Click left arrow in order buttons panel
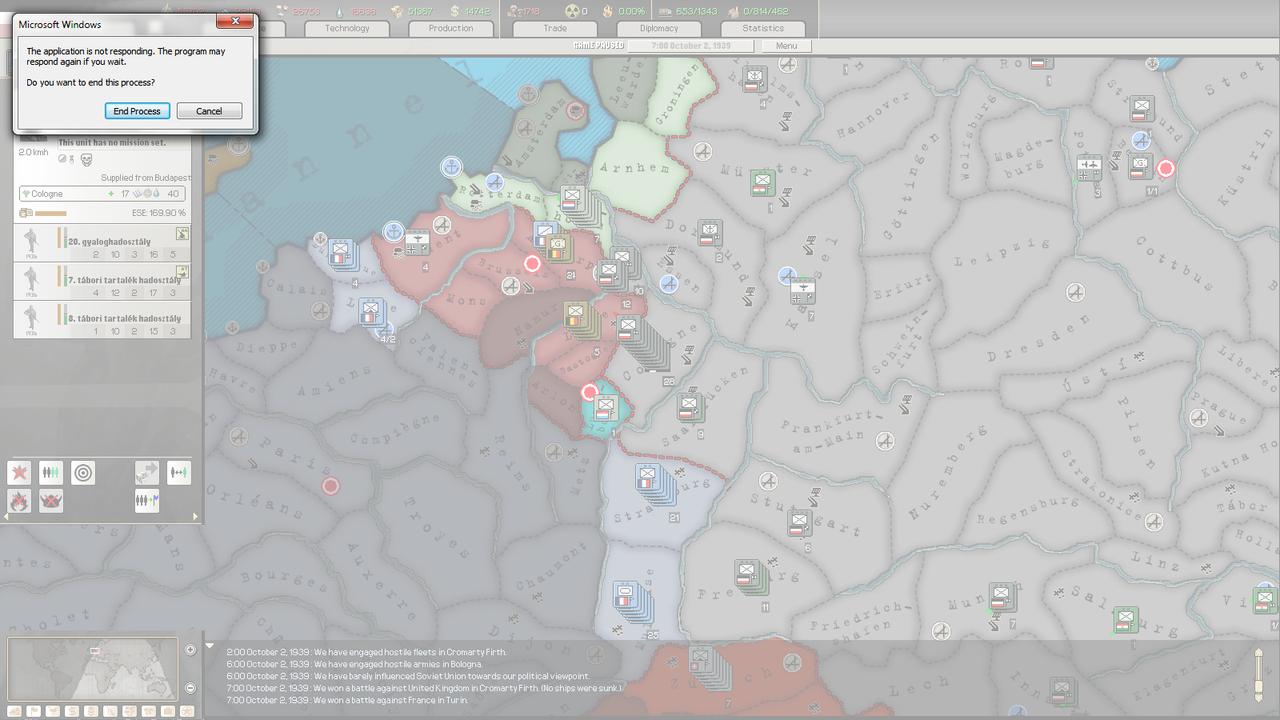This screenshot has width=1280, height=720. [x=7, y=517]
